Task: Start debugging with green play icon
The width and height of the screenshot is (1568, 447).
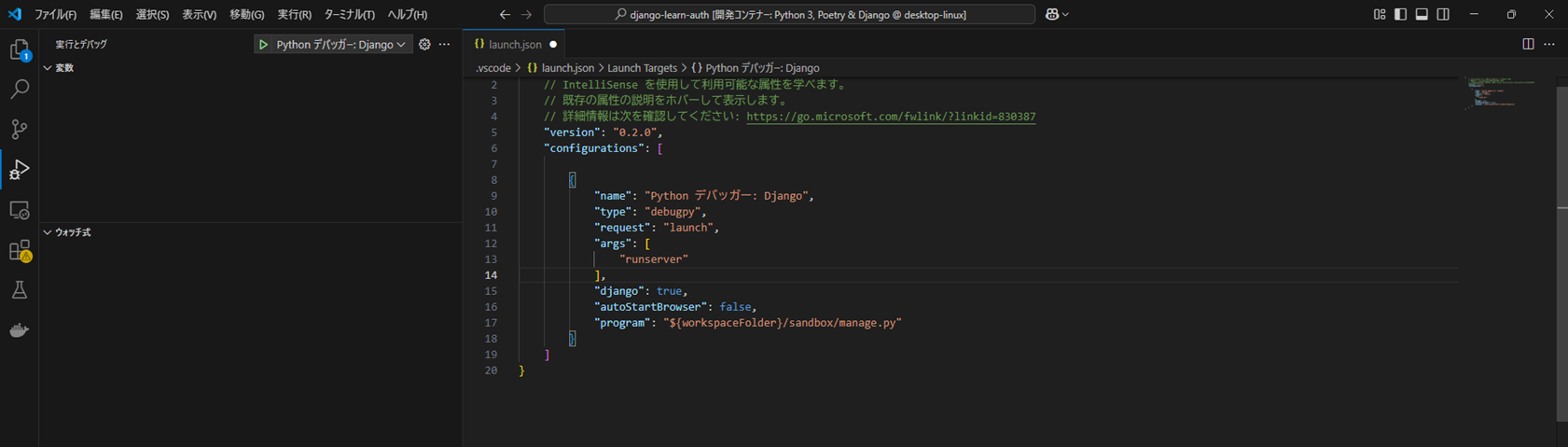Action: coord(264,44)
